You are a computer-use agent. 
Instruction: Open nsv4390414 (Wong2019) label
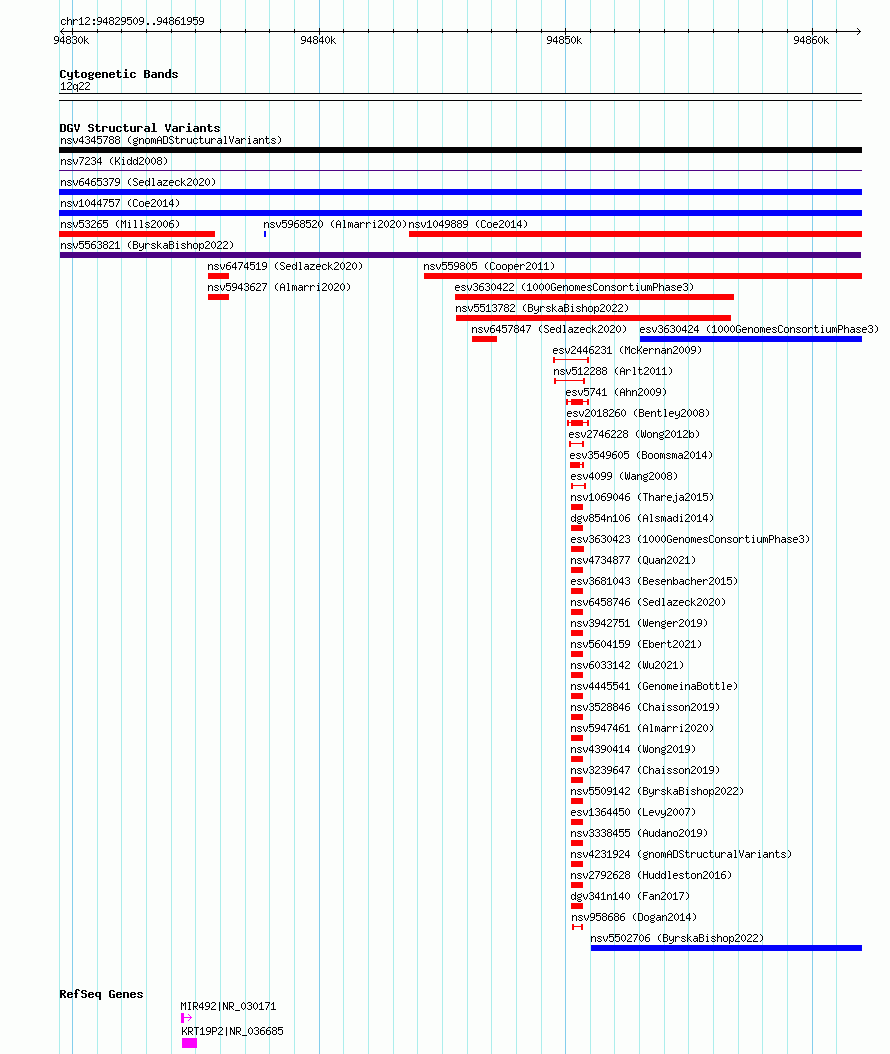point(633,749)
